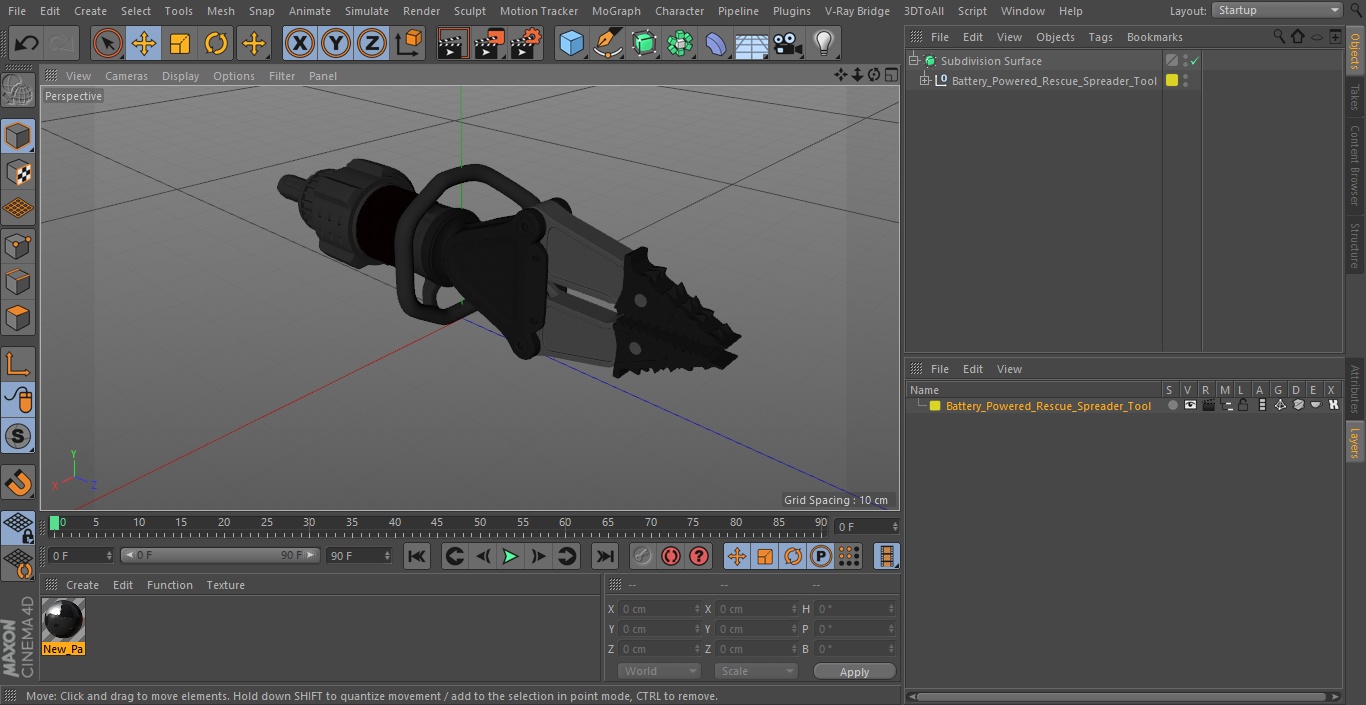Image resolution: width=1366 pixels, height=705 pixels.
Task: Toggle the X axis lock
Action: tap(300, 43)
